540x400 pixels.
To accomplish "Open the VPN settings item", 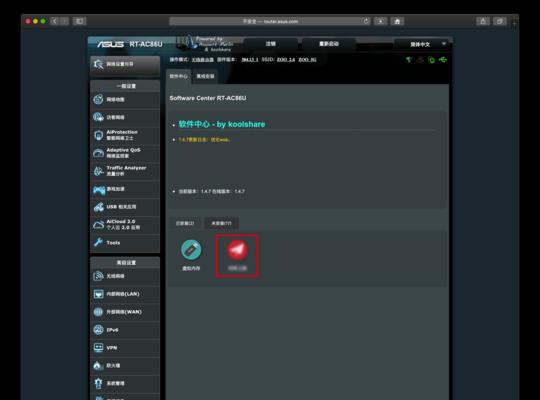I will [x=125, y=348].
